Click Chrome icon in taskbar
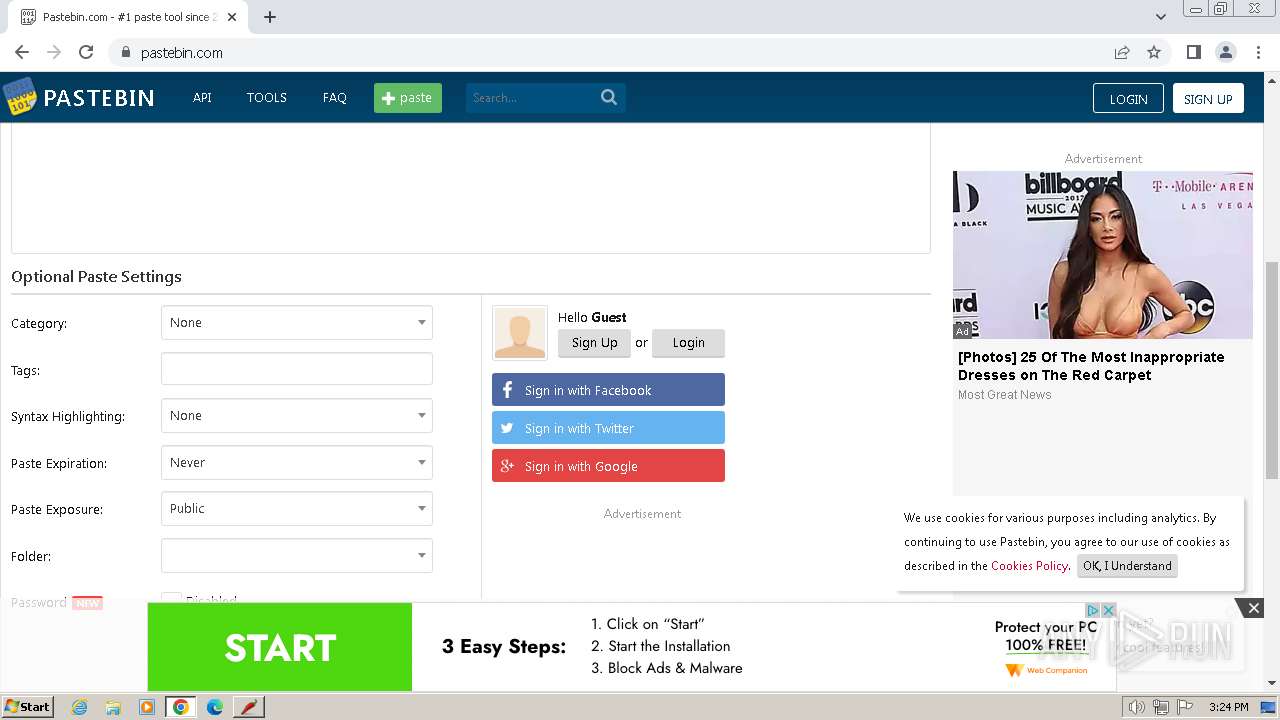 tap(180, 707)
